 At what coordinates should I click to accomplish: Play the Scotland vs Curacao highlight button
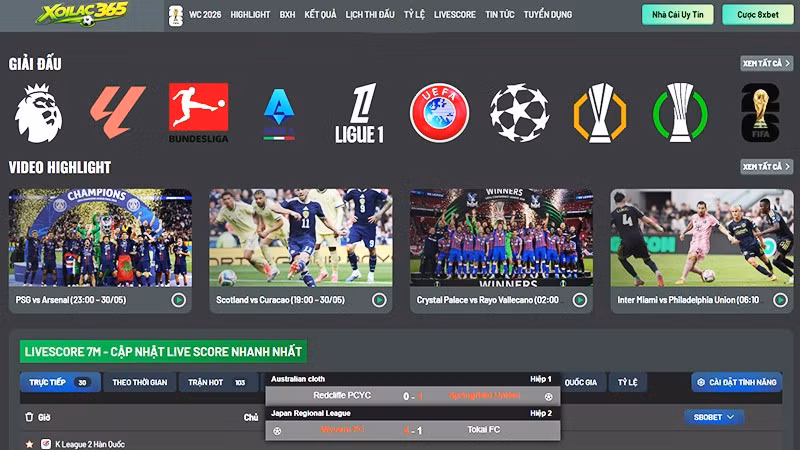tap(379, 300)
